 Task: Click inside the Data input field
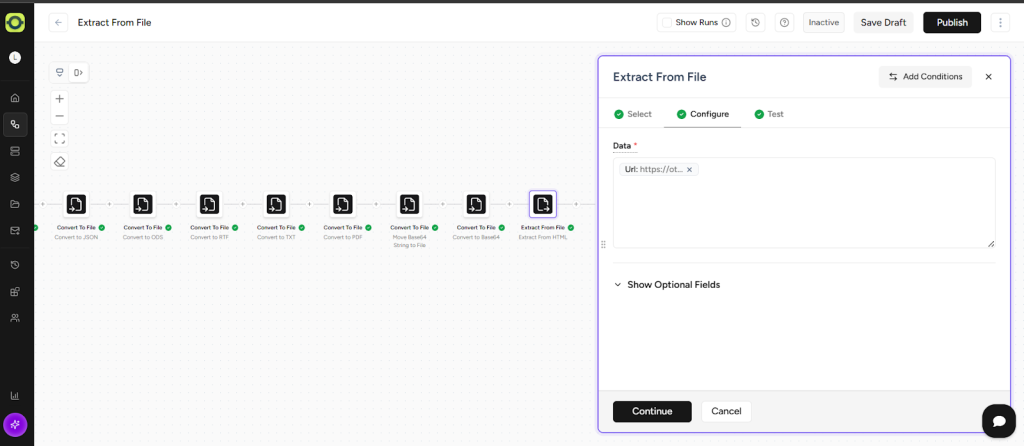point(803,212)
